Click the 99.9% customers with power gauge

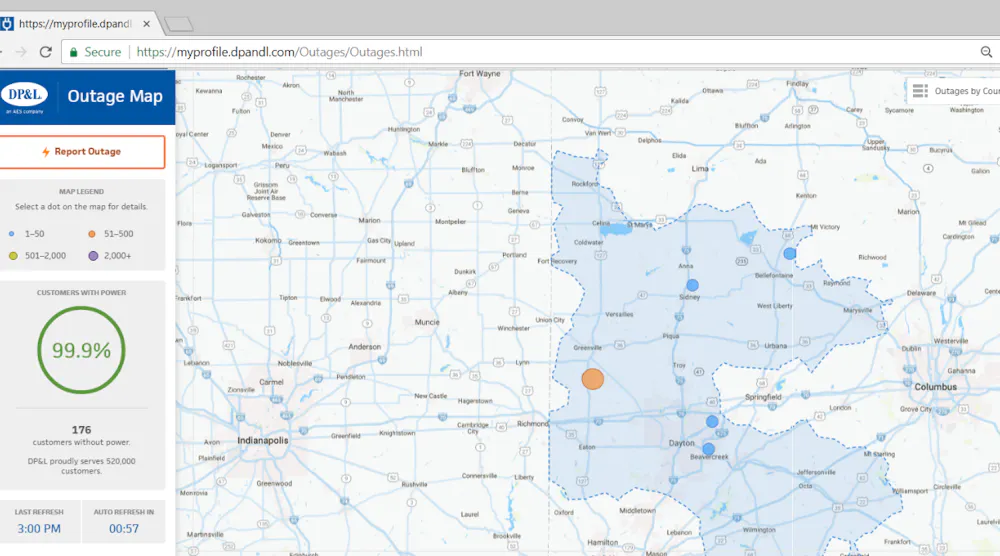tap(81, 350)
